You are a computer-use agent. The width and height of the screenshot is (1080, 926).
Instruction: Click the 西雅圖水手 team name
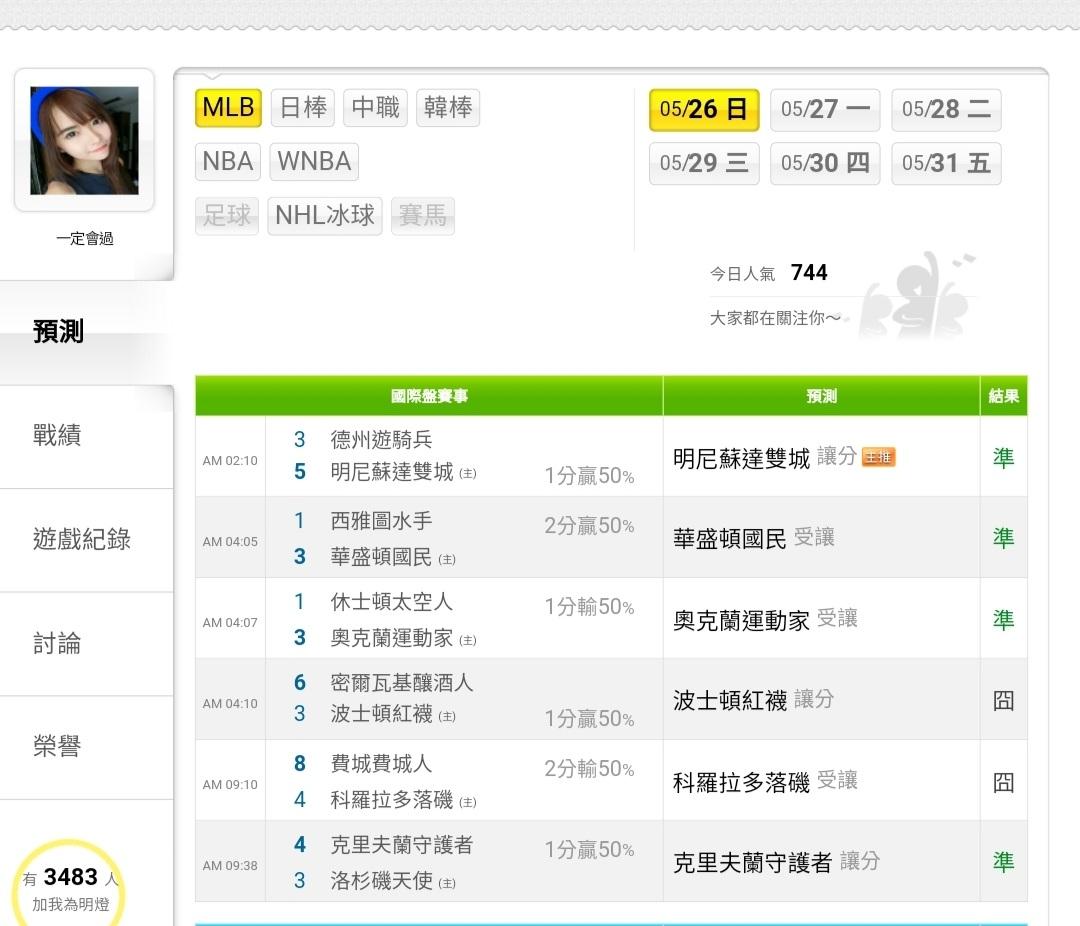[382, 521]
